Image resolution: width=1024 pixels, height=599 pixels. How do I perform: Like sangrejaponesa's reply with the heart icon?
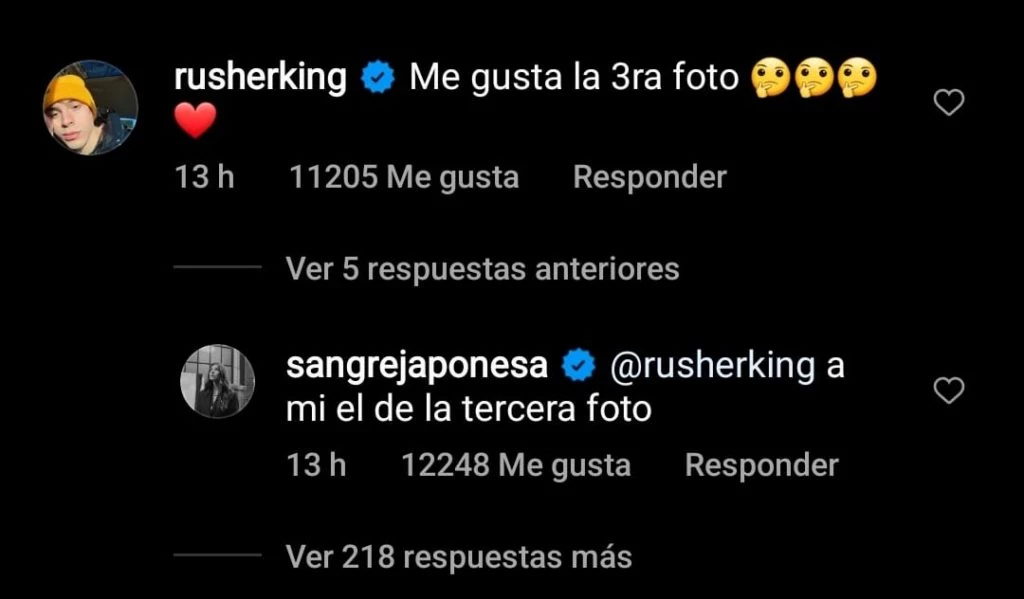(948, 391)
